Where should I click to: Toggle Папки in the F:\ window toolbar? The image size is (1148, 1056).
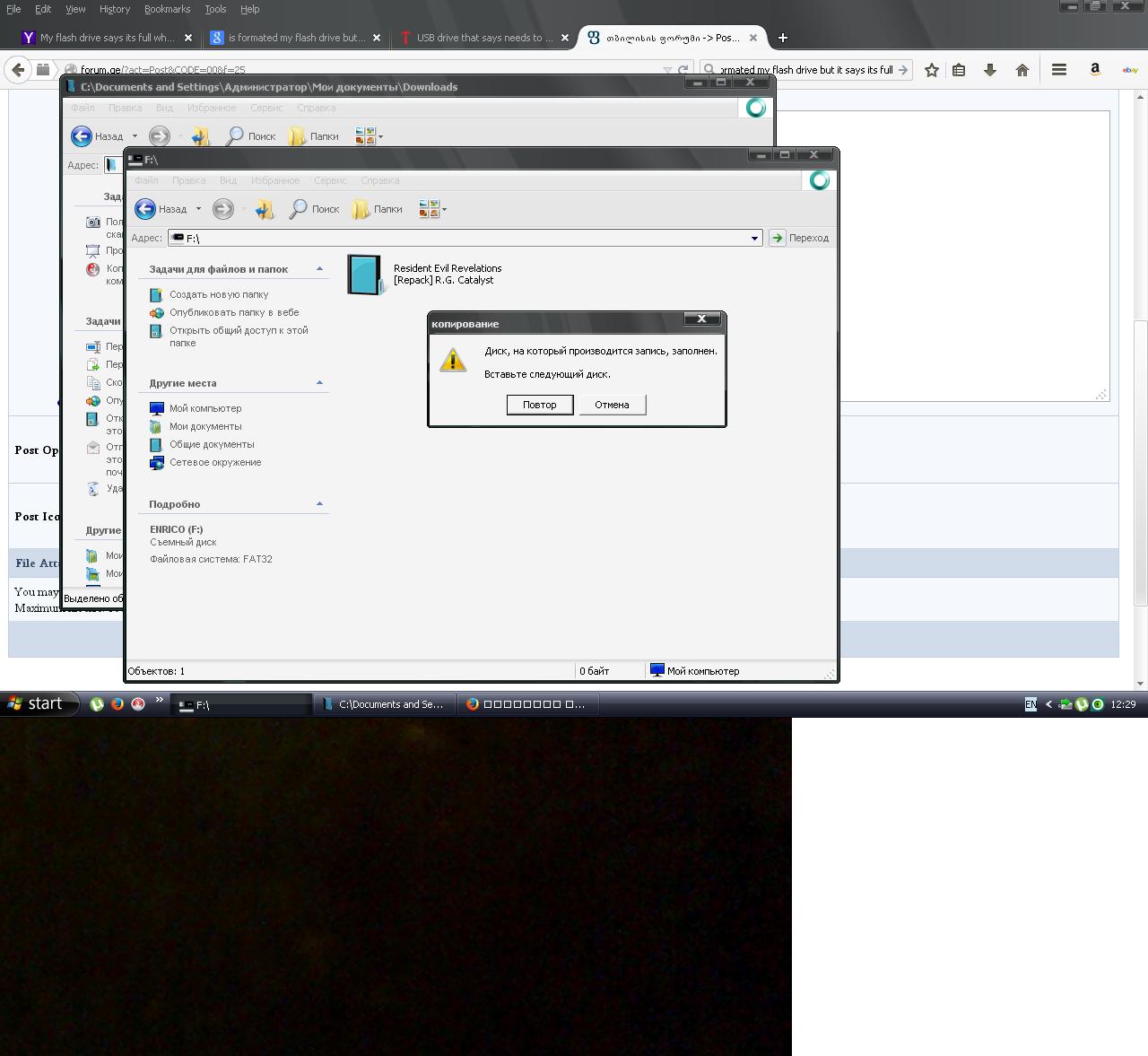pyautogui.click(x=377, y=209)
